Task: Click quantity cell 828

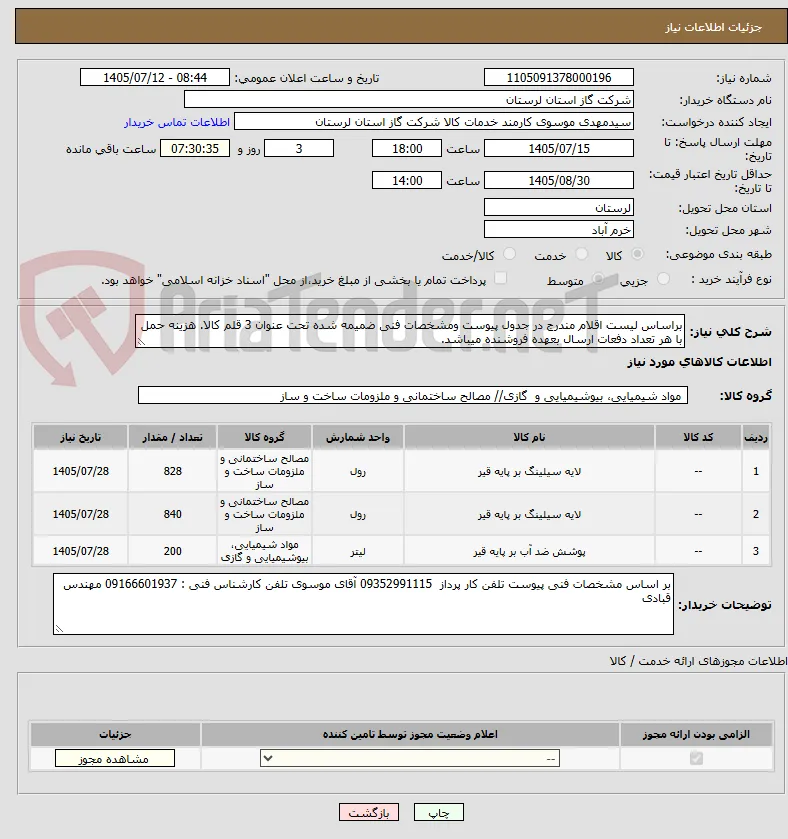Action: pyautogui.click(x=172, y=471)
